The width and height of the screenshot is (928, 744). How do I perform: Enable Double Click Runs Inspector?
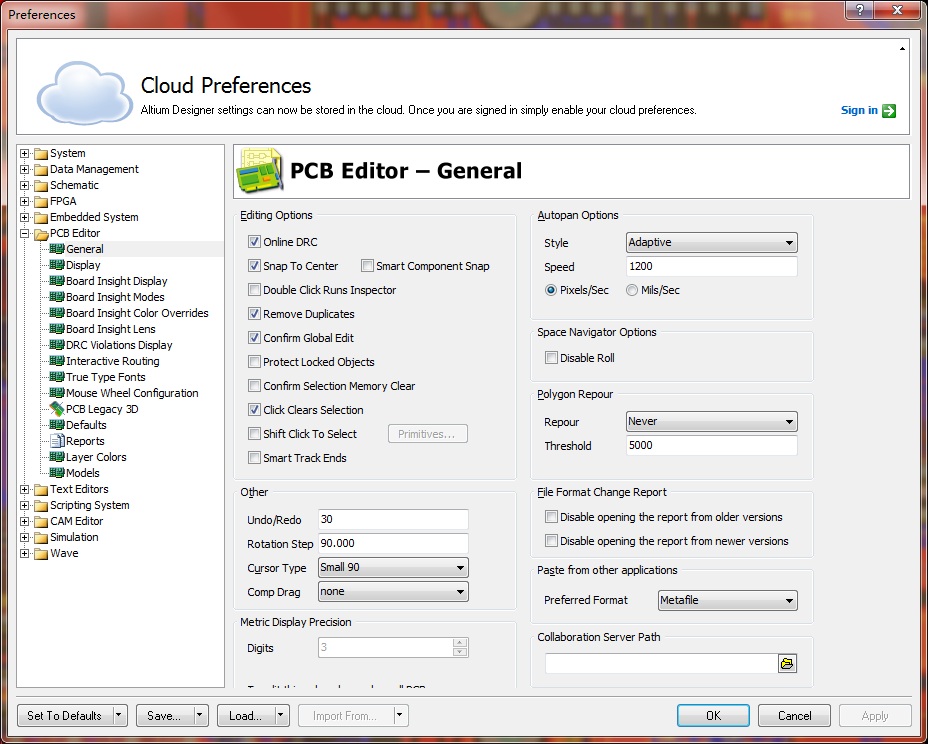pyautogui.click(x=254, y=290)
